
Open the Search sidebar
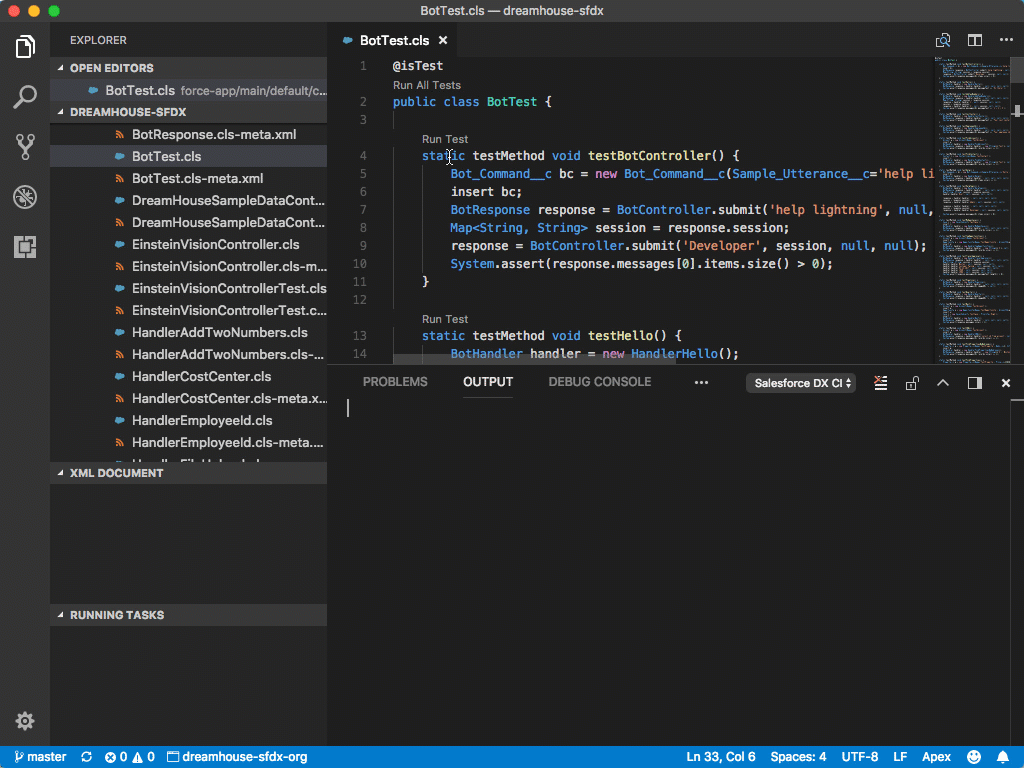24,96
